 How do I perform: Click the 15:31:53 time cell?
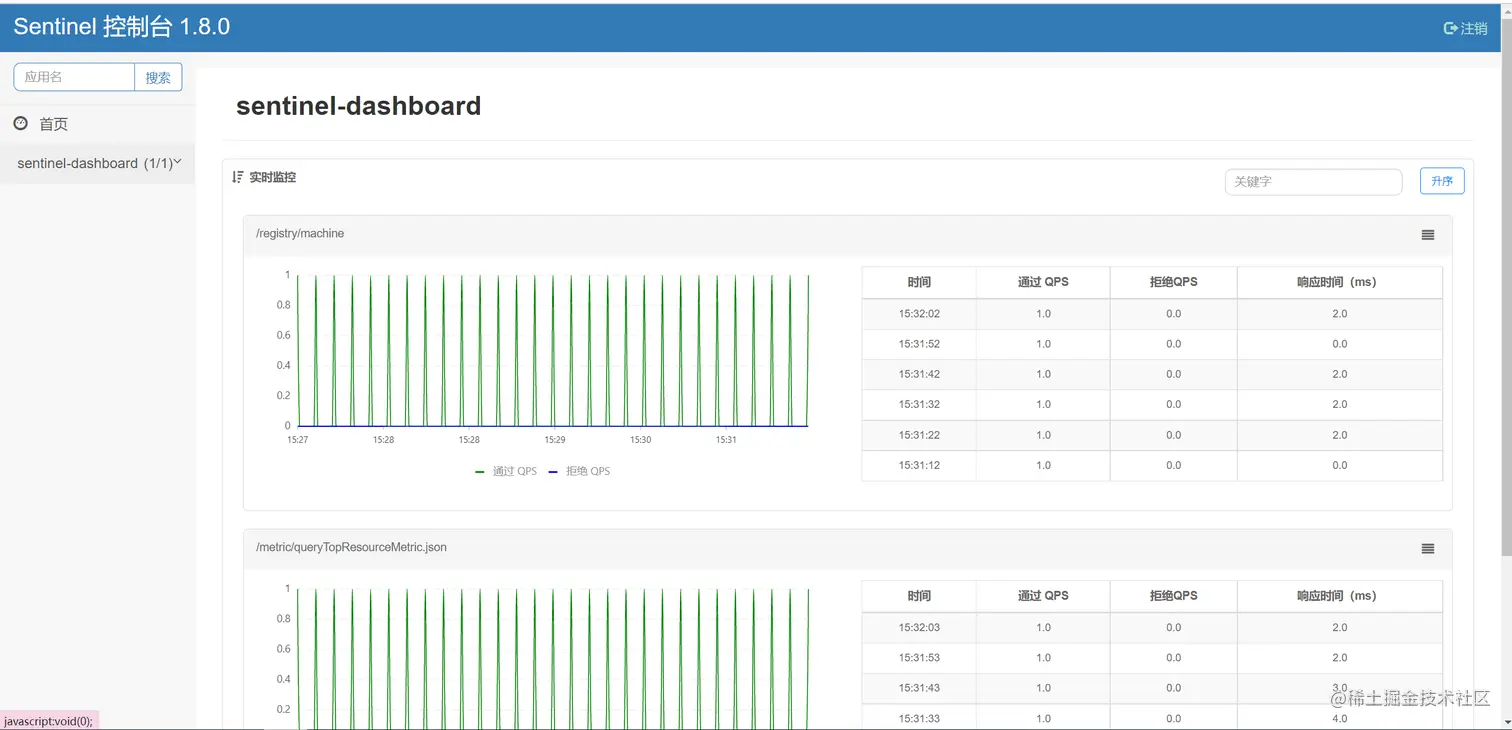919,658
